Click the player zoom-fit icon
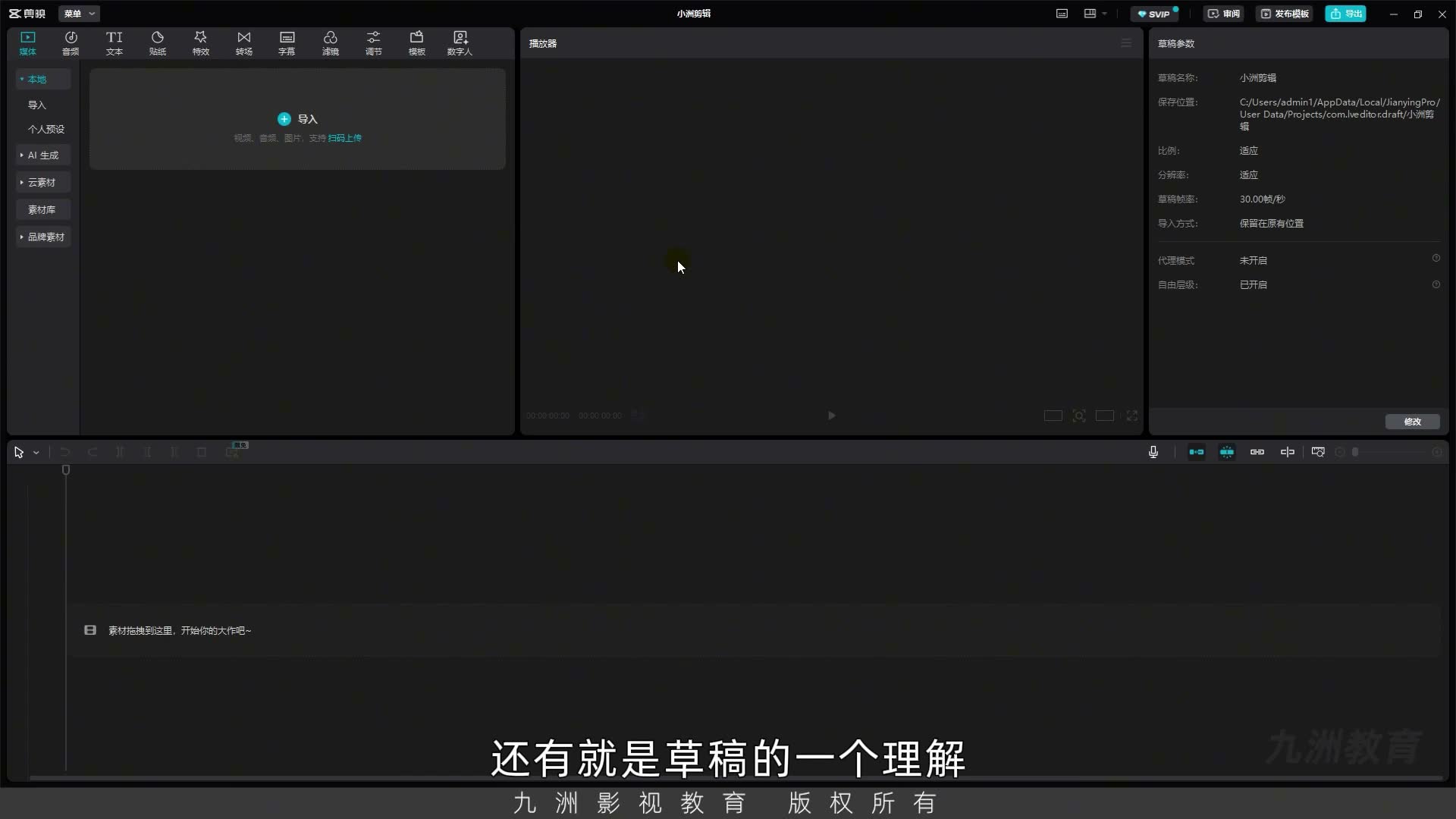 tap(1079, 416)
